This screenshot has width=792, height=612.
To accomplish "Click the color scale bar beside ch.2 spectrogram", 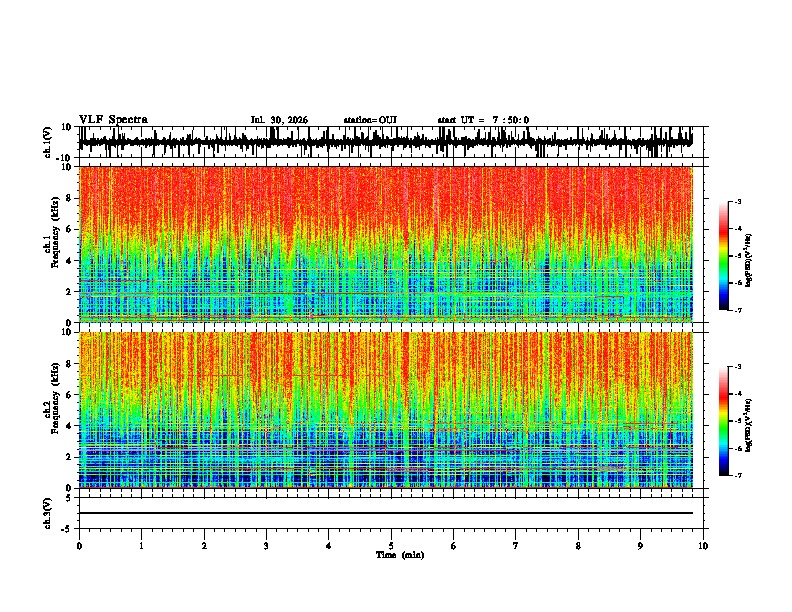I will pos(724,421).
